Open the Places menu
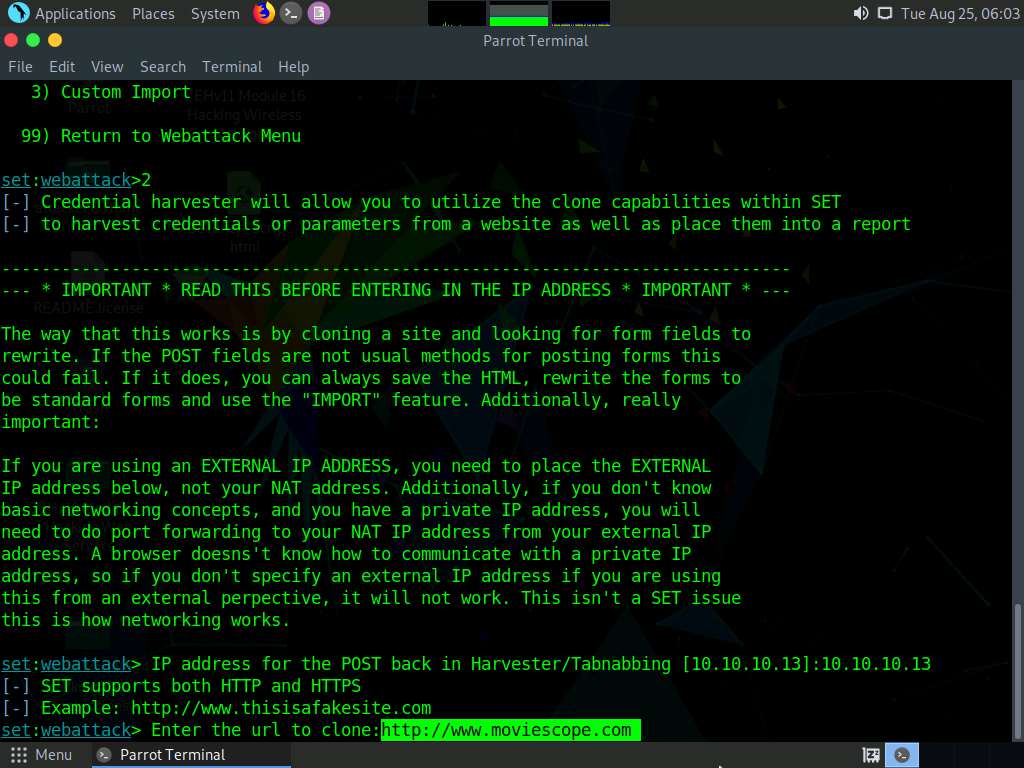The width and height of the screenshot is (1024, 768). click(x=153, y=14)
